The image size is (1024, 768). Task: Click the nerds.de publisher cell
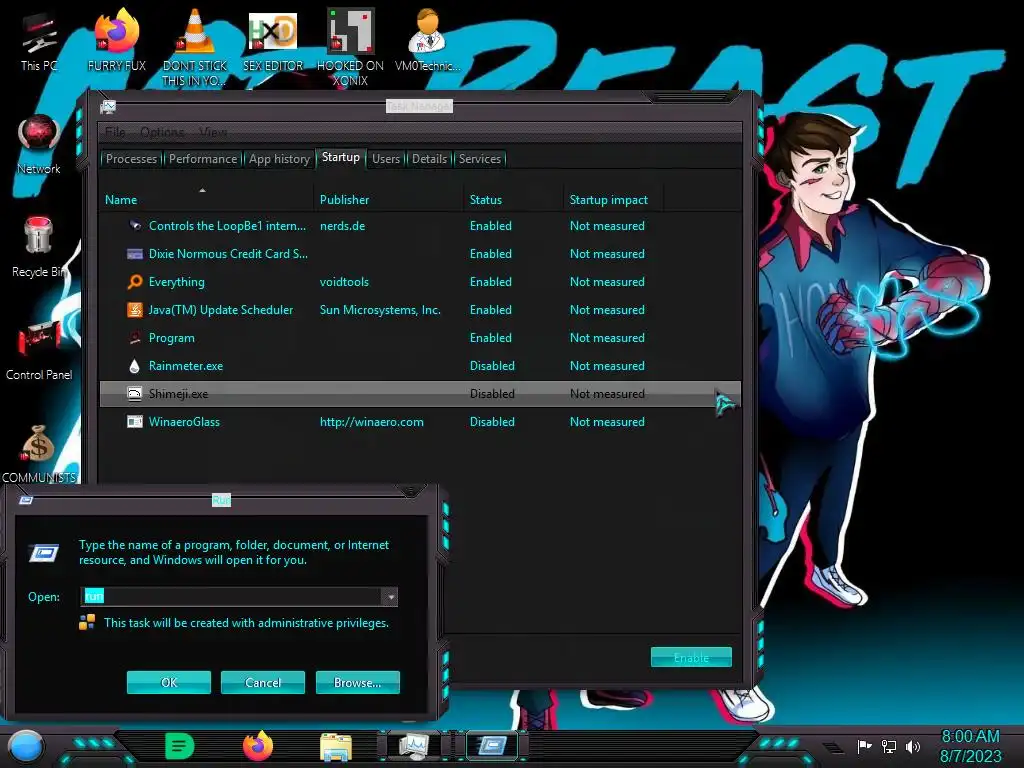tap(342, 225)
